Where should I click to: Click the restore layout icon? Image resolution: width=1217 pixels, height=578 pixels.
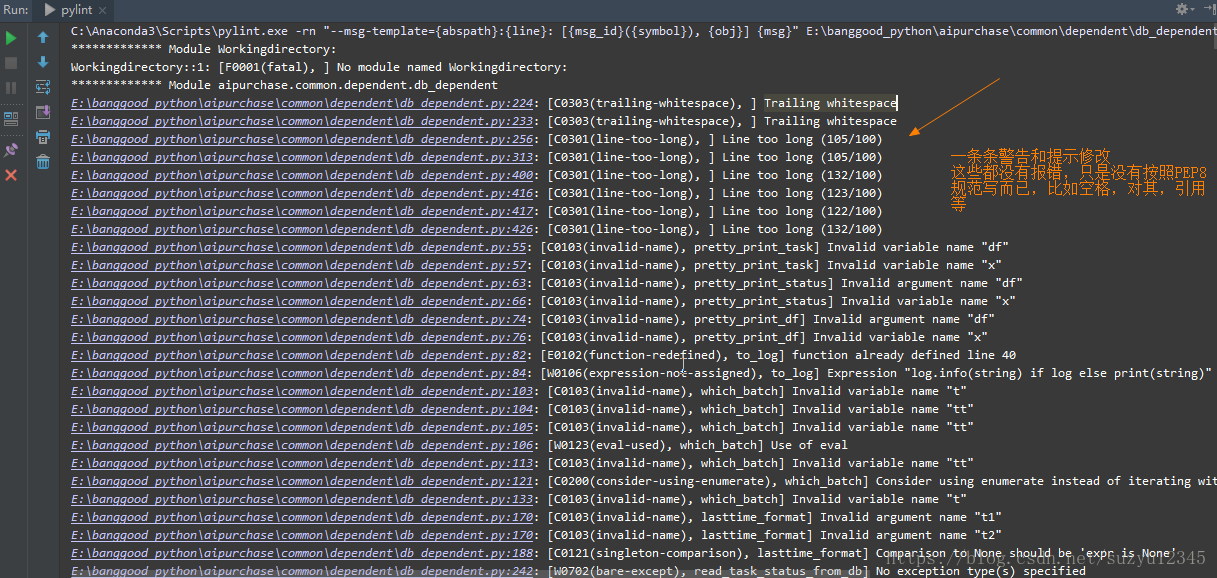(x=11, y=118)
